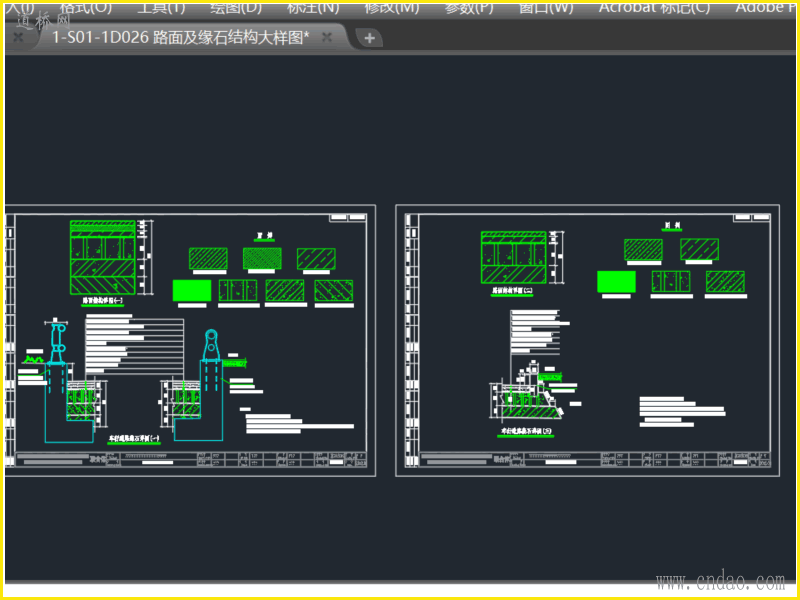Open the 修改(M) menu
The width and height of the screenshot is (800, 600).
click(x=391, y=8)
